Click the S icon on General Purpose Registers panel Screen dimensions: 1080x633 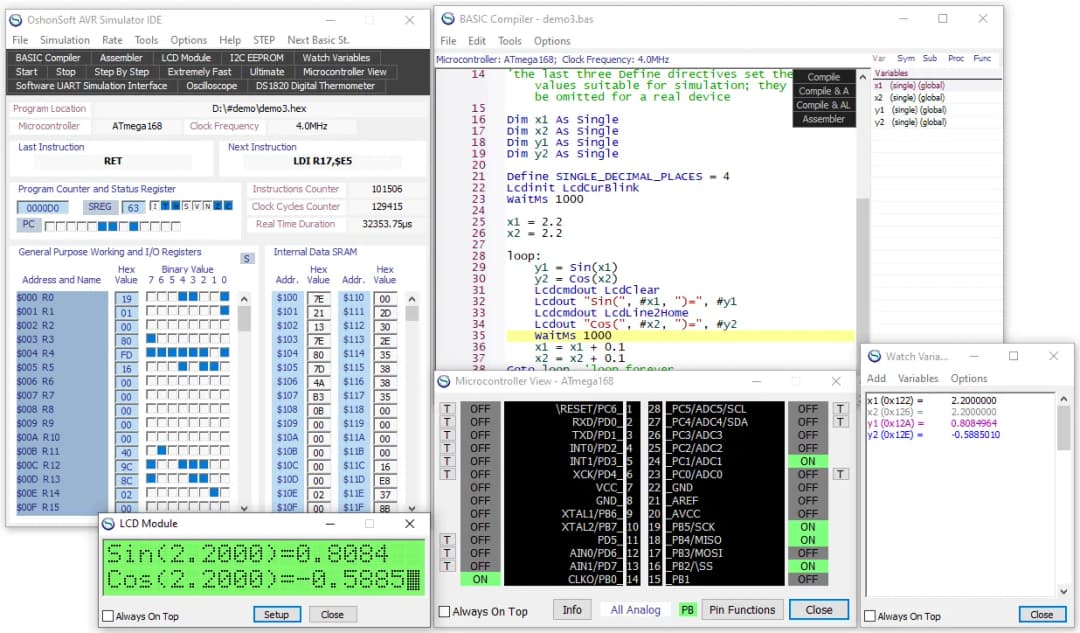pos(247,257)
